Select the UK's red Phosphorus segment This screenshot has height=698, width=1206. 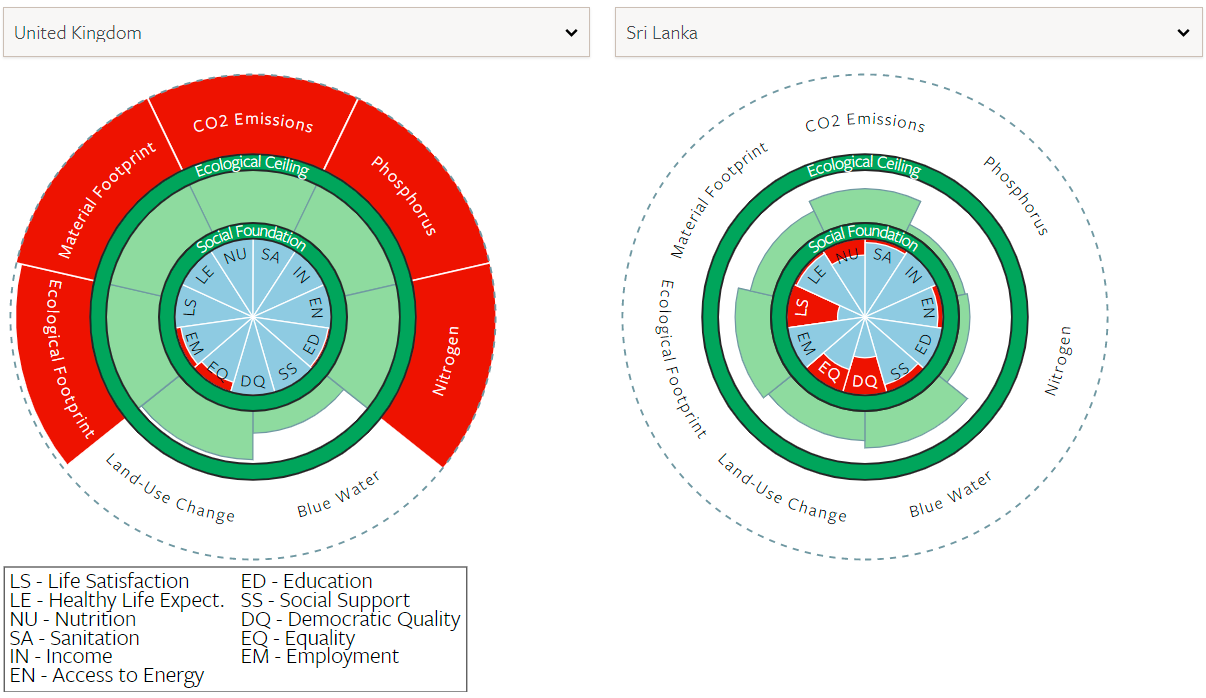pos(404,195)
